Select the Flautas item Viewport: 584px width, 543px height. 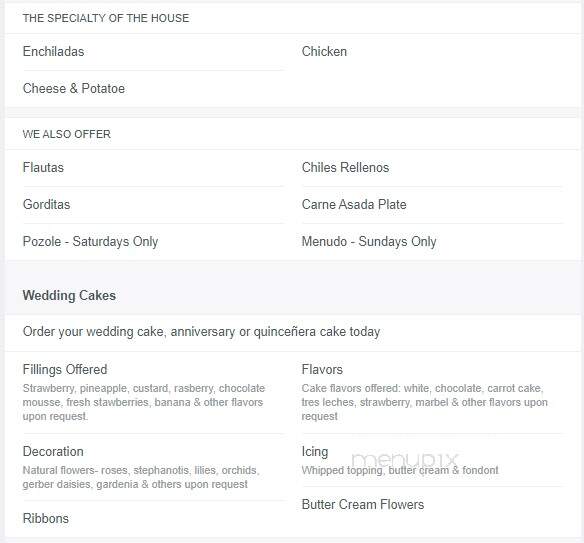43,167
